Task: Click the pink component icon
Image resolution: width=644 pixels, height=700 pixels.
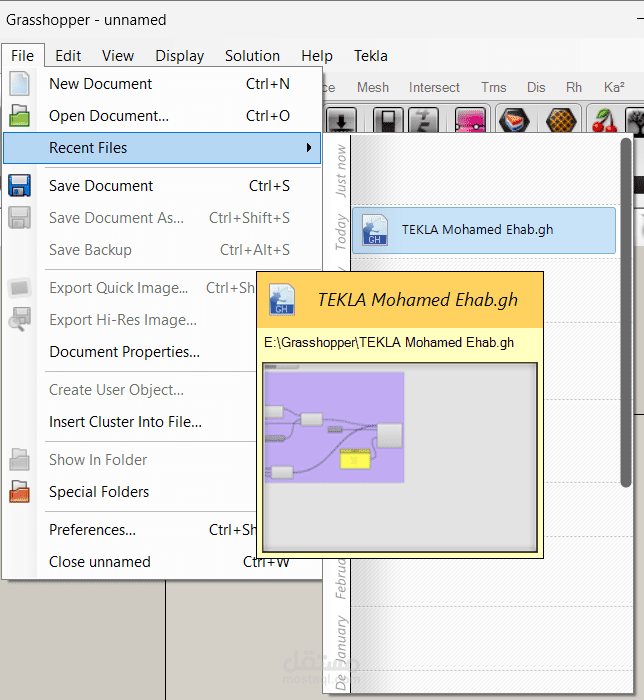Action: (470, 120)
